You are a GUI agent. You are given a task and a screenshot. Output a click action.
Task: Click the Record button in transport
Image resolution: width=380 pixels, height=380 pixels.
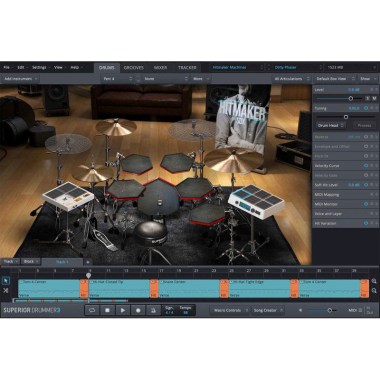[138, 310]
